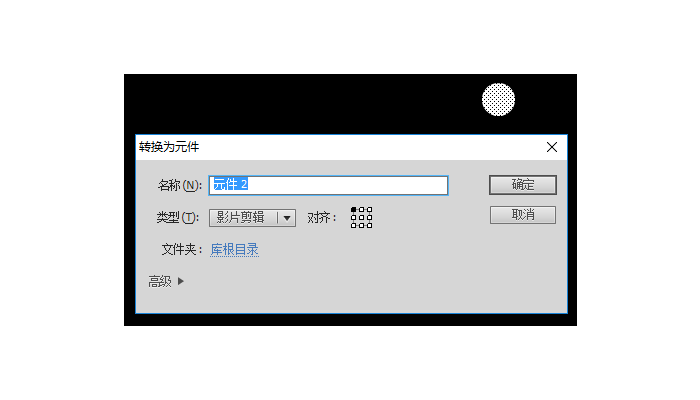Image resolution: width=700 pixels, height=400 pixels.
Task: Set registration point to middle-right
Action: [369, 217]
